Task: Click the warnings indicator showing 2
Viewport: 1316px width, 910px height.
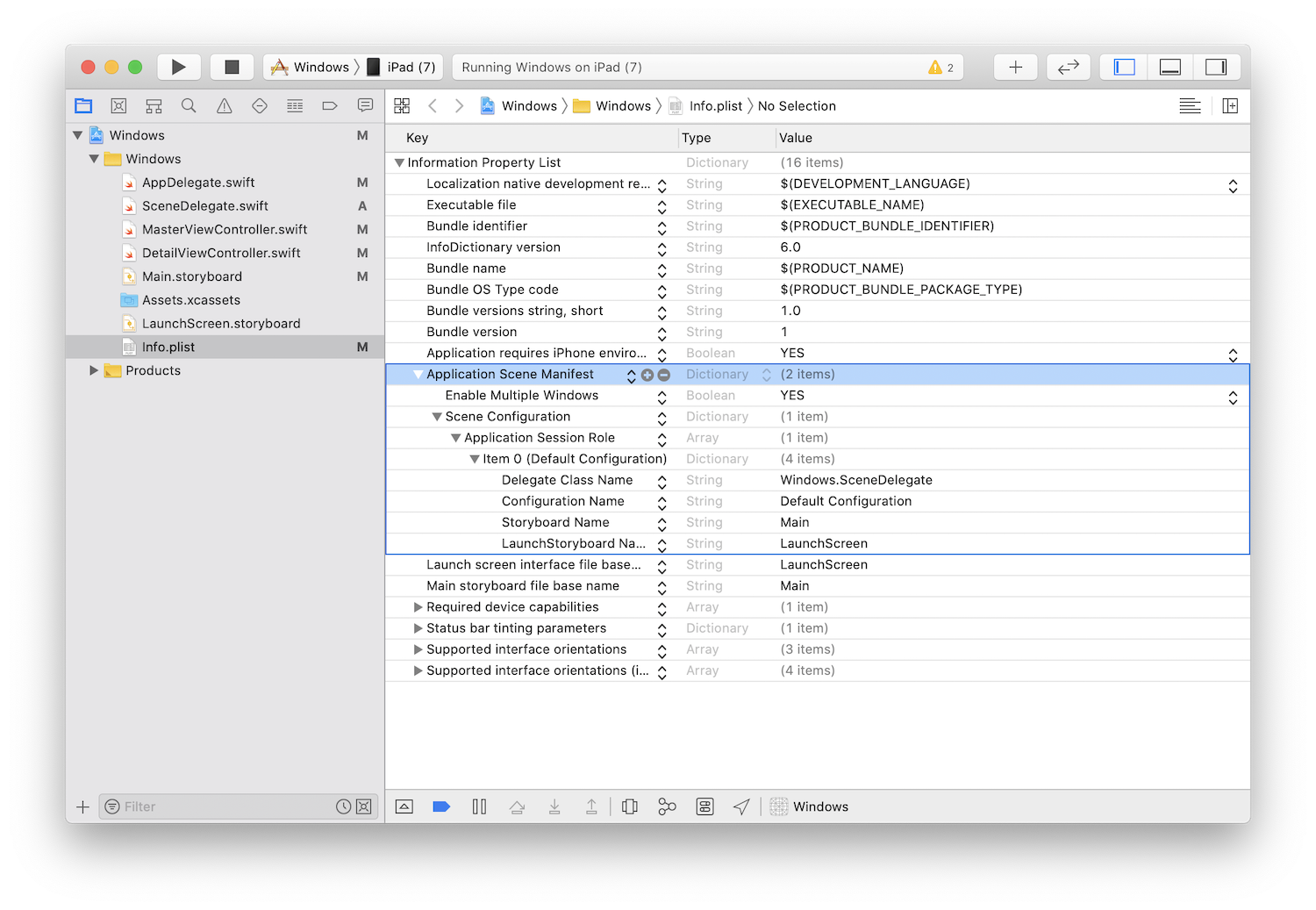Action: 941,68
